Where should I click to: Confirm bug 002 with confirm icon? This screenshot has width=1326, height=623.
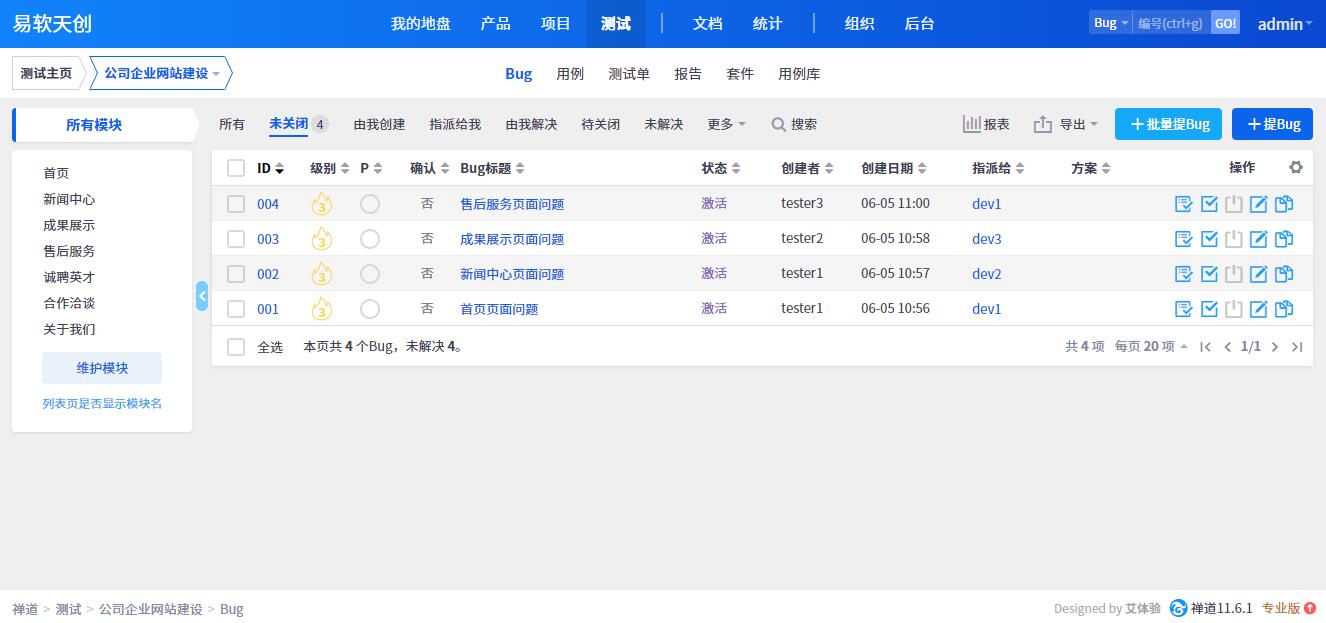pos(1184,274)
